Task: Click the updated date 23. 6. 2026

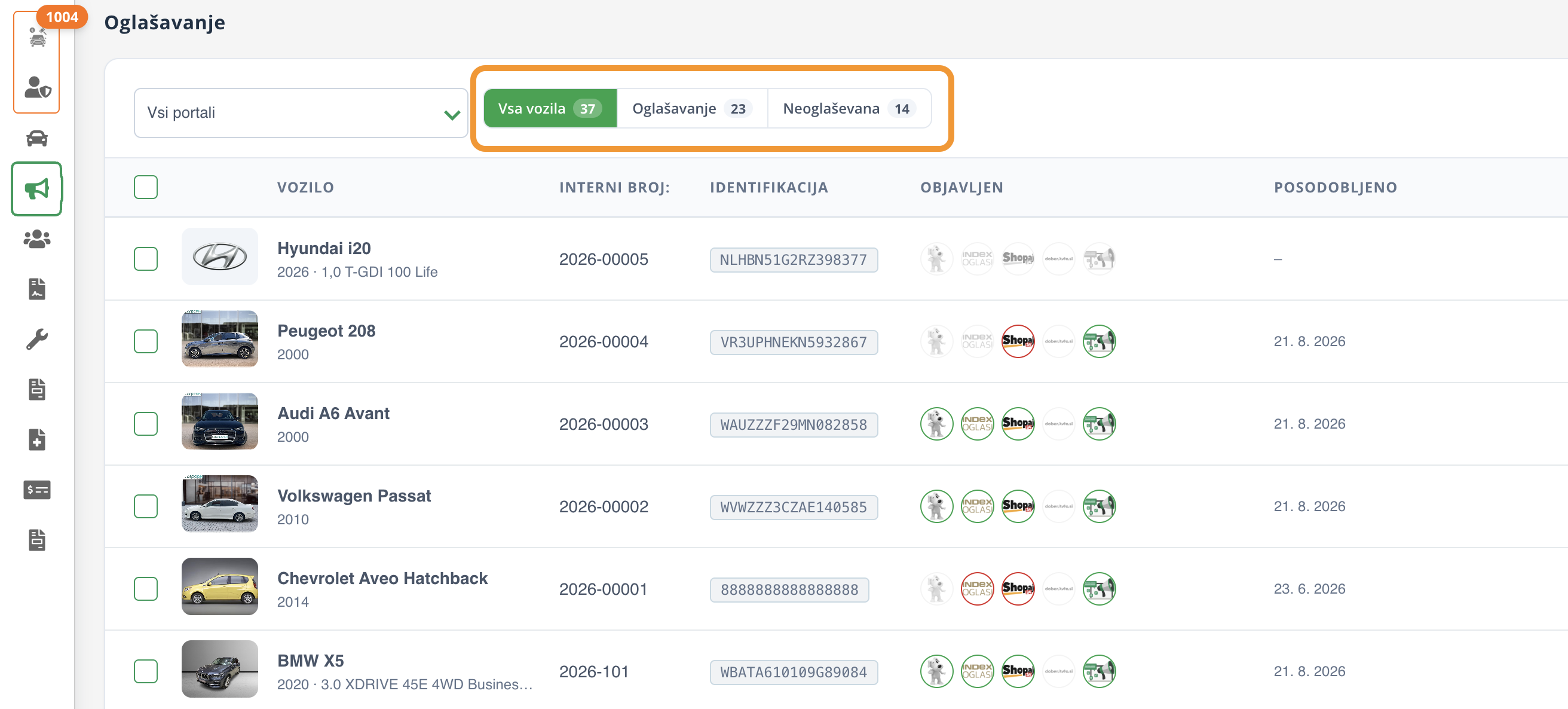Action: coord(1309,589)
